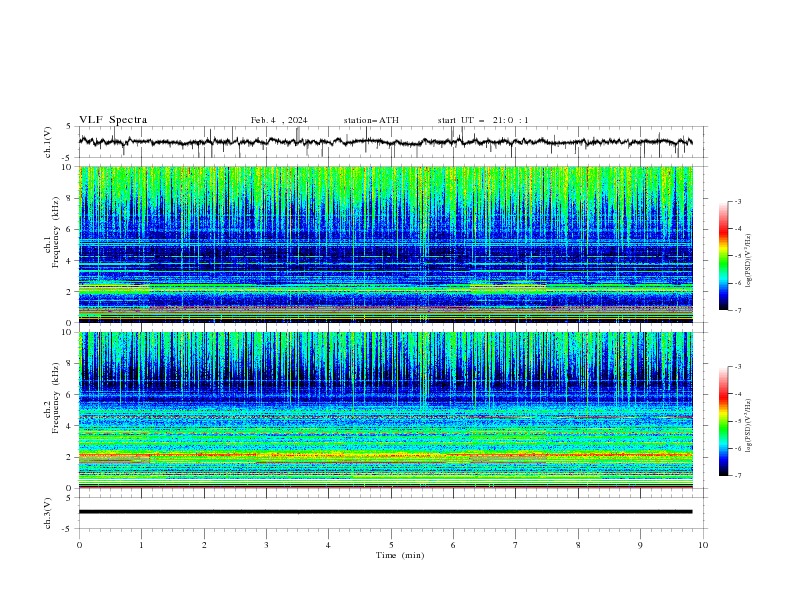Click the "ch.1(V)" axis label
This screenshot has height=612, width=792.
point(48,142)
